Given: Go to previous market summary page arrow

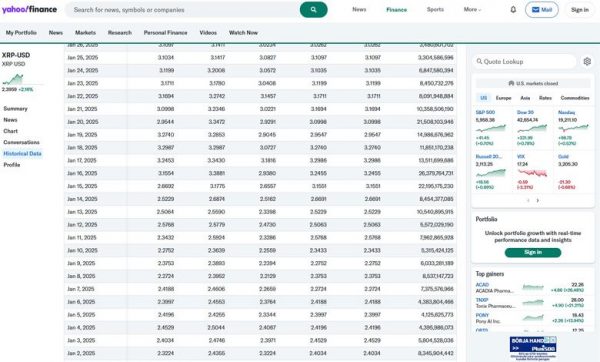Looking at the screenshot, I should (x=528, y=200).
